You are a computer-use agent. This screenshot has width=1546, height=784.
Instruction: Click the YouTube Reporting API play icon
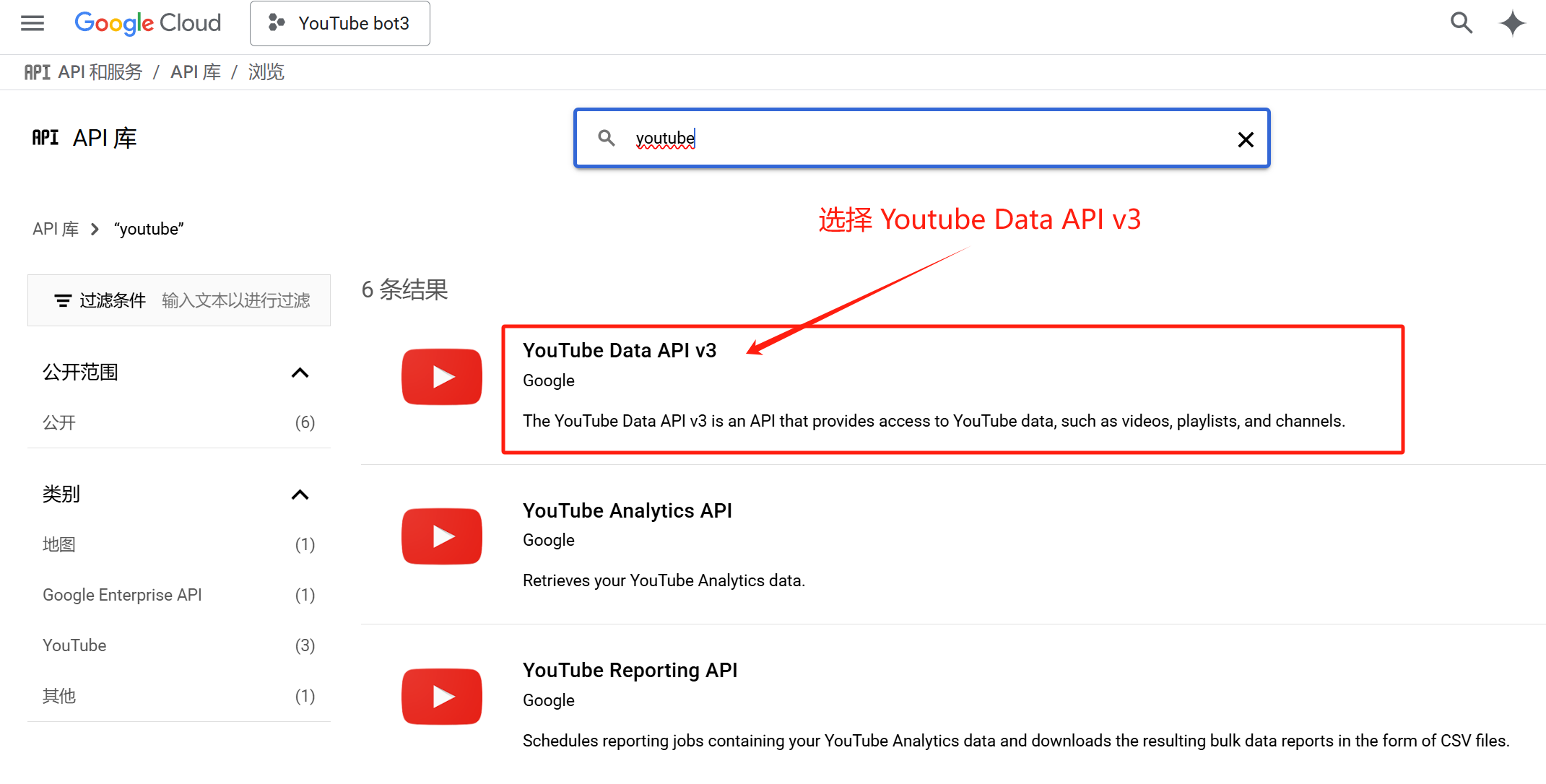point(441,696)
